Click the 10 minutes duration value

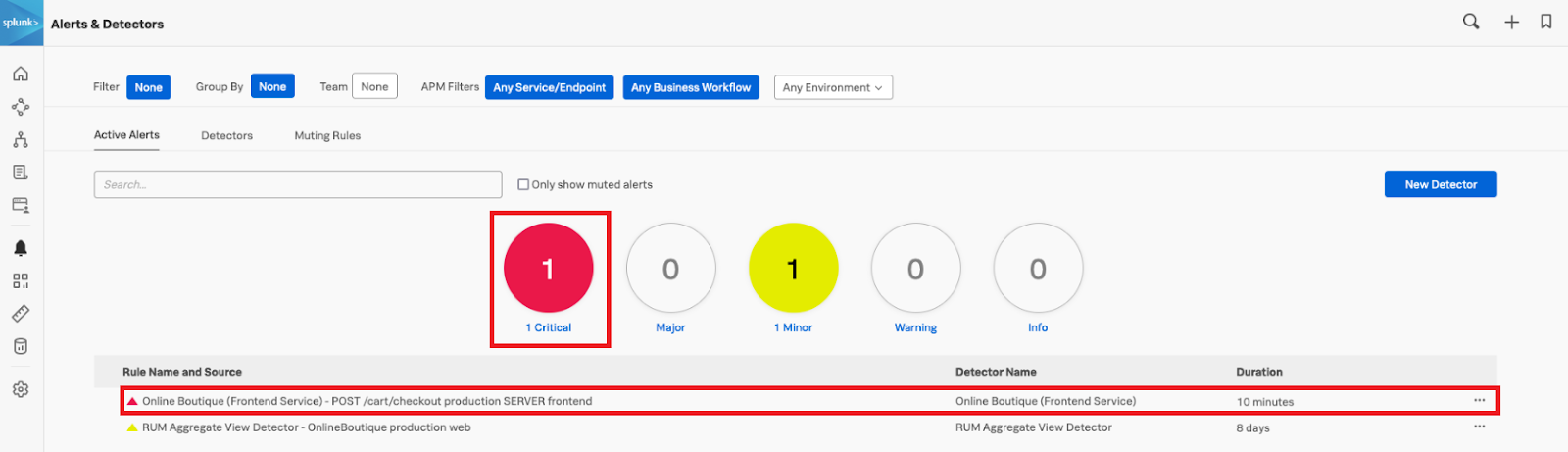[x=1265, y=401]
